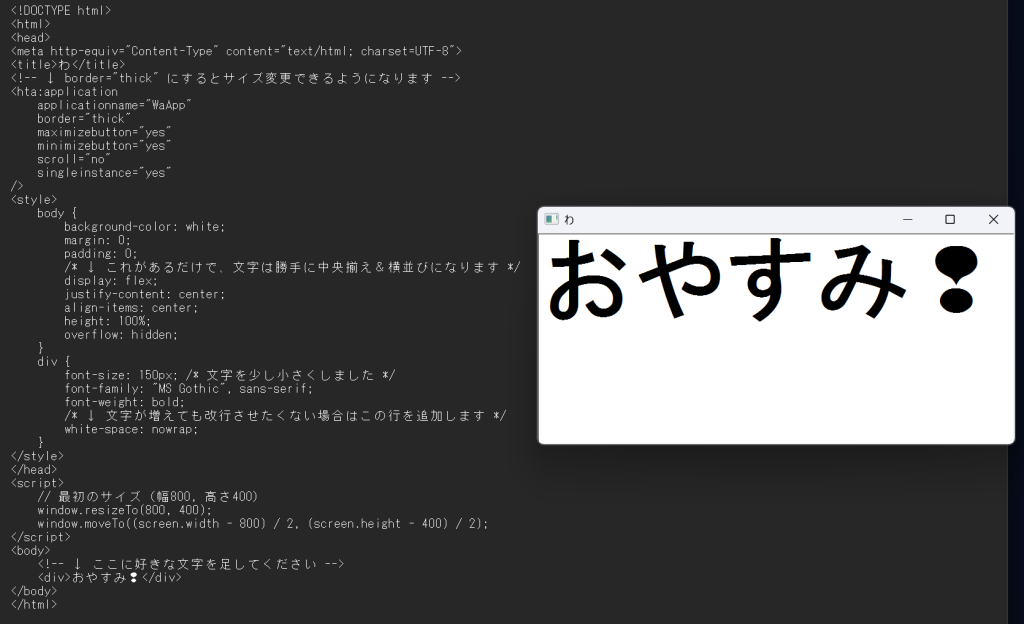Click the large heart exclamation symbol in the window
This screenshot has height=624, width=1024.
click(x=956, y=280)
